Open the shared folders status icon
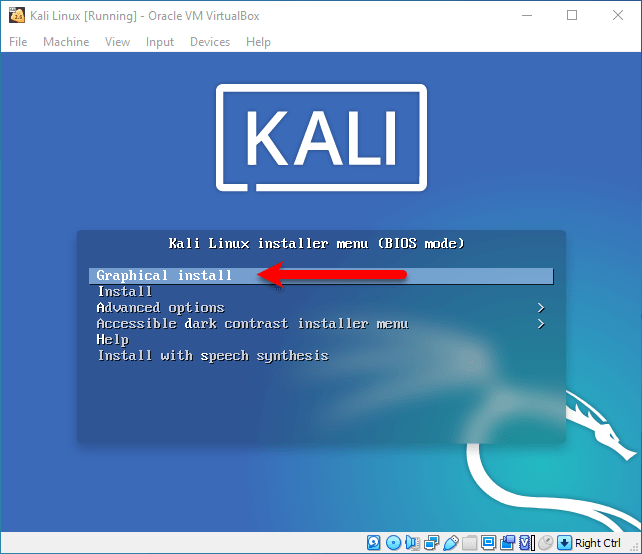 point(470,543)
